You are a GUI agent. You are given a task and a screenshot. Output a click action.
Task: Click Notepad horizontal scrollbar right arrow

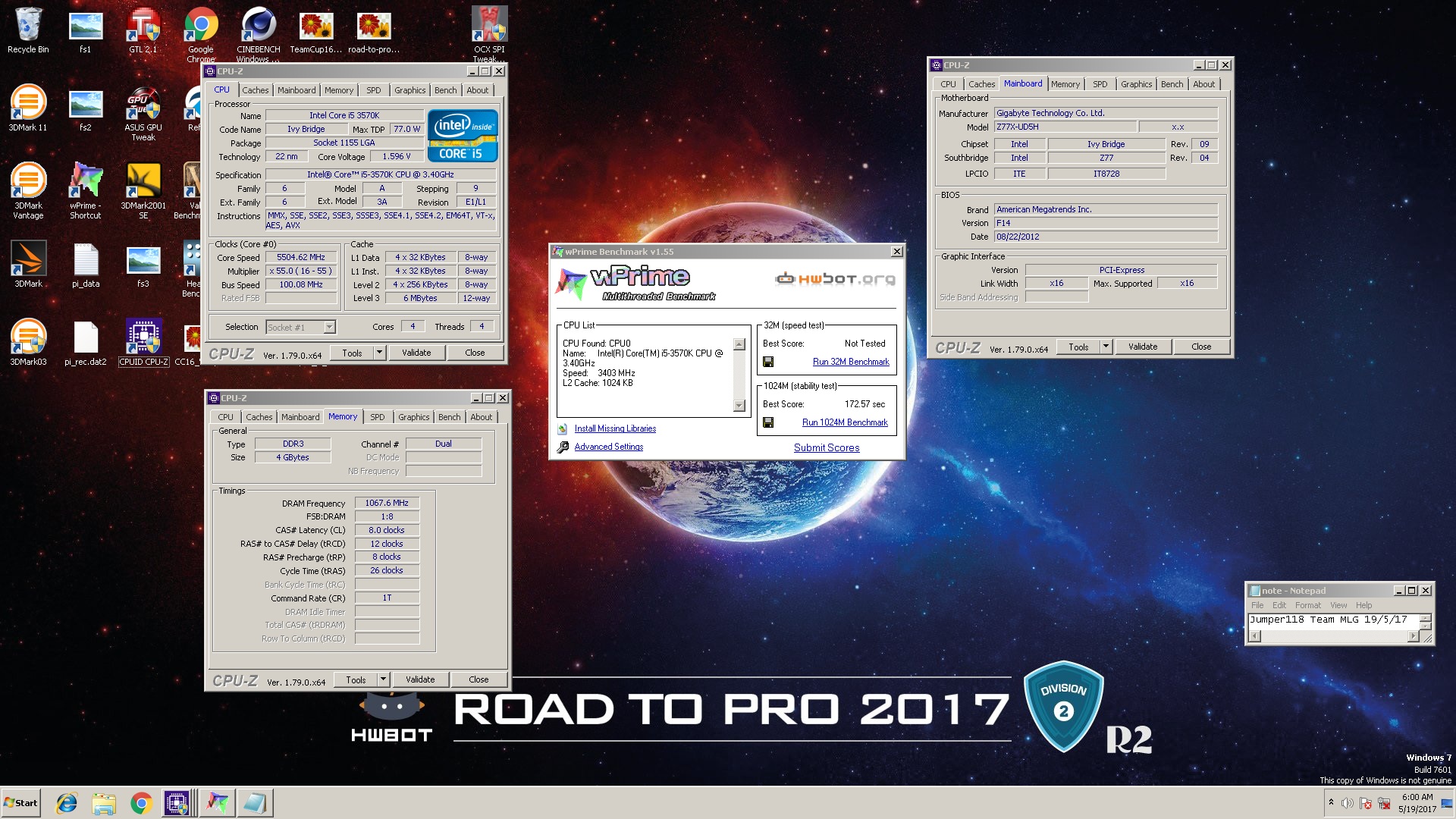pyautogui.click(x=1413, y=636)
